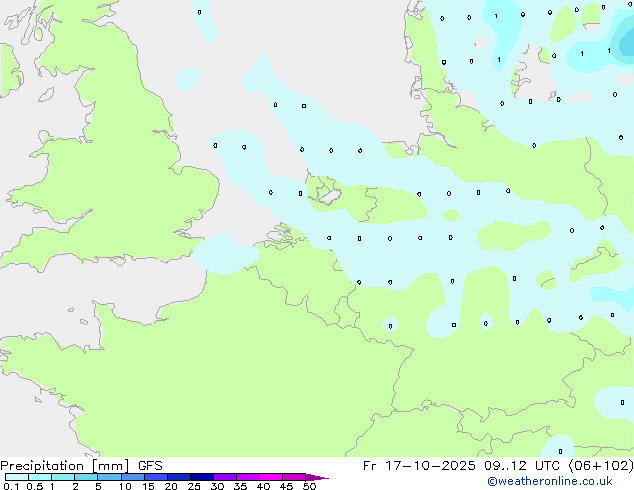634x490 pixels.
Task: Select the 2 mm legend color swatch
Action: [86, 477]
